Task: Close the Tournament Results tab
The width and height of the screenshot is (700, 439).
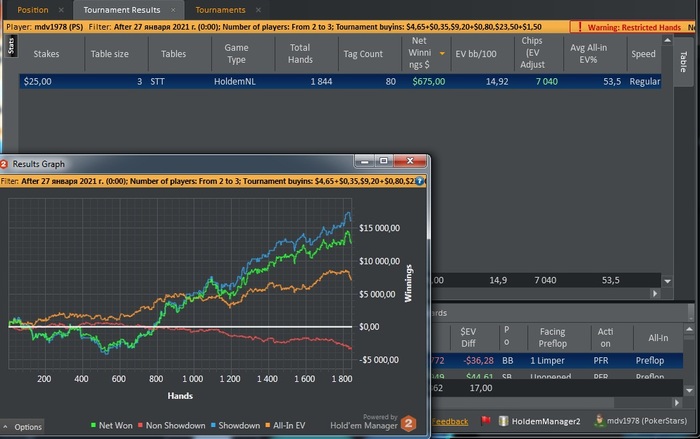Action: (173, 10)
